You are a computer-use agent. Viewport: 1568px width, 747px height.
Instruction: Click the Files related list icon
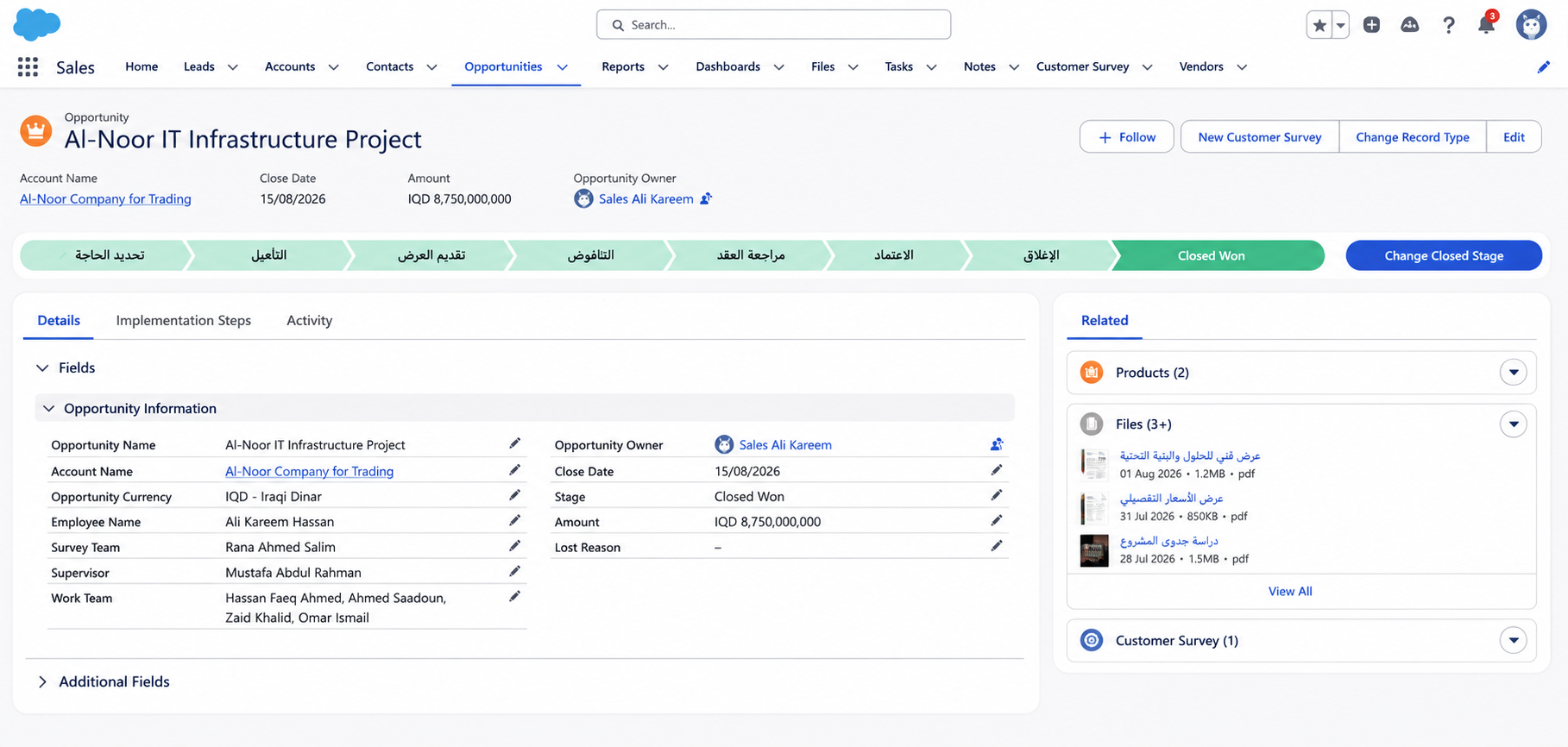(x=1092, y=424)
